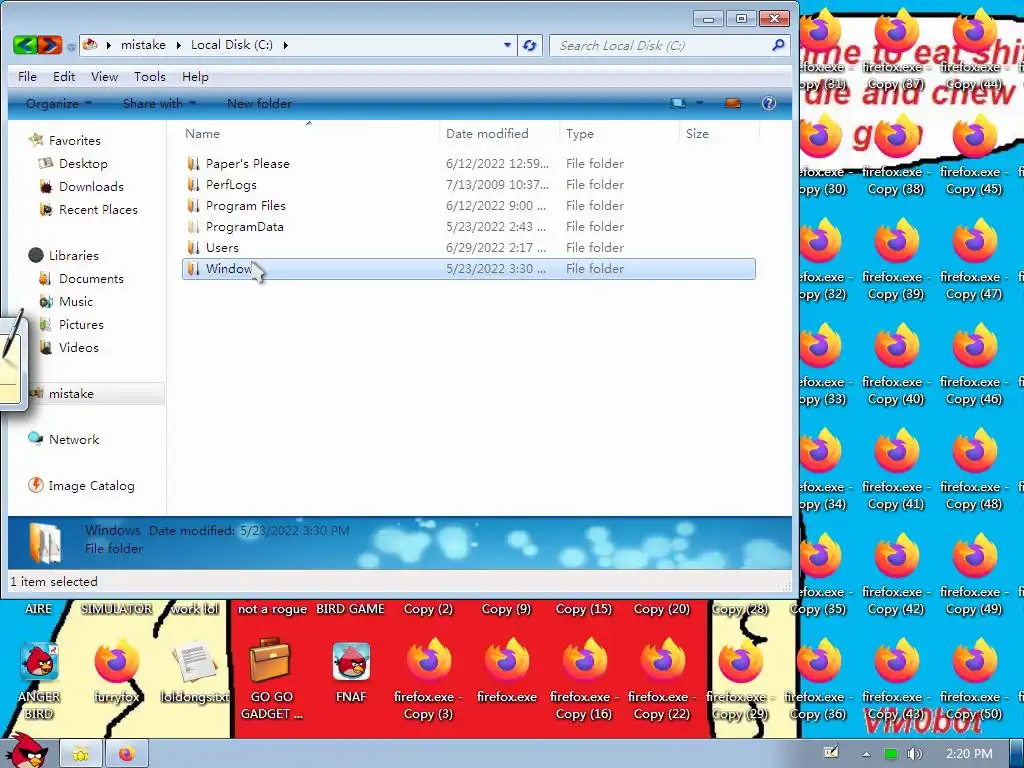The height and width of the screenshot is (768, 1024).
Task: Open the Edit menu
Action: (64, 76)
